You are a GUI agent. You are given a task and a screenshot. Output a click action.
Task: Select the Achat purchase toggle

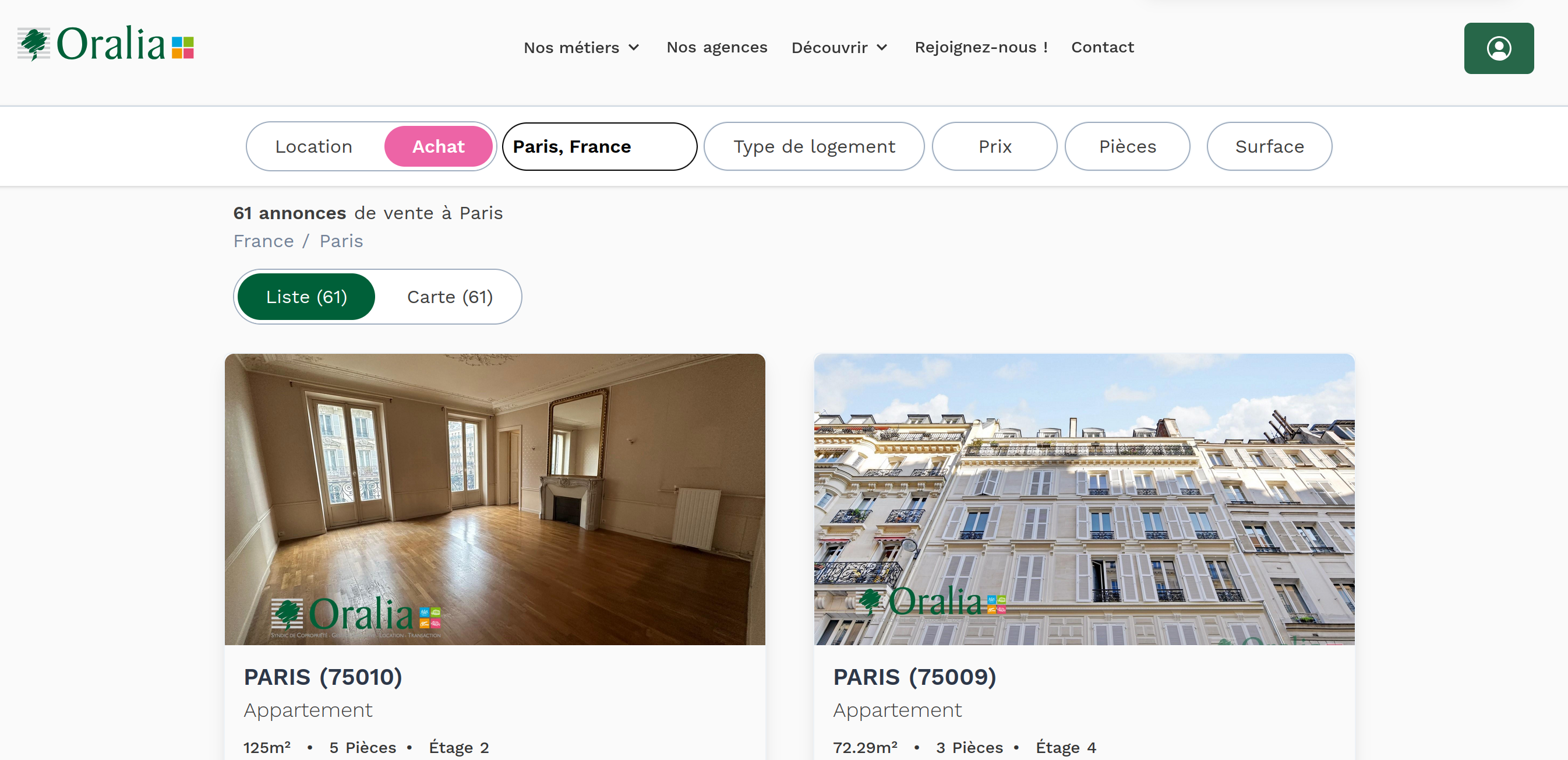(x=438, y=146)
